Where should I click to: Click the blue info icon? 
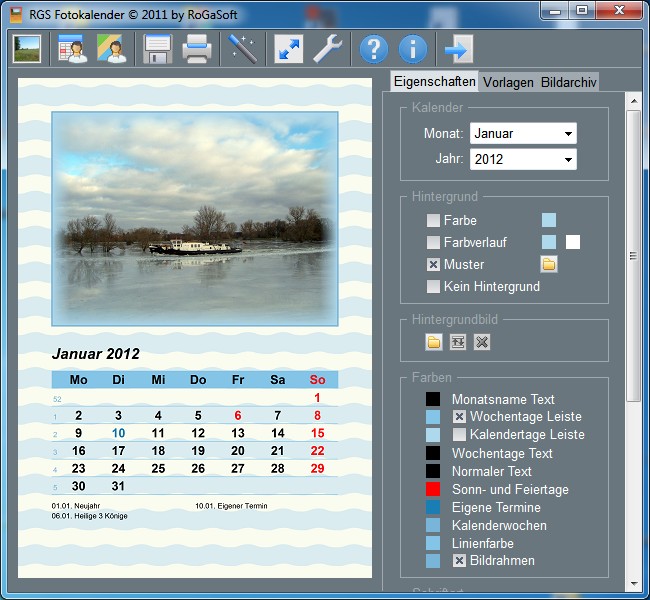[x=413, y=48]
